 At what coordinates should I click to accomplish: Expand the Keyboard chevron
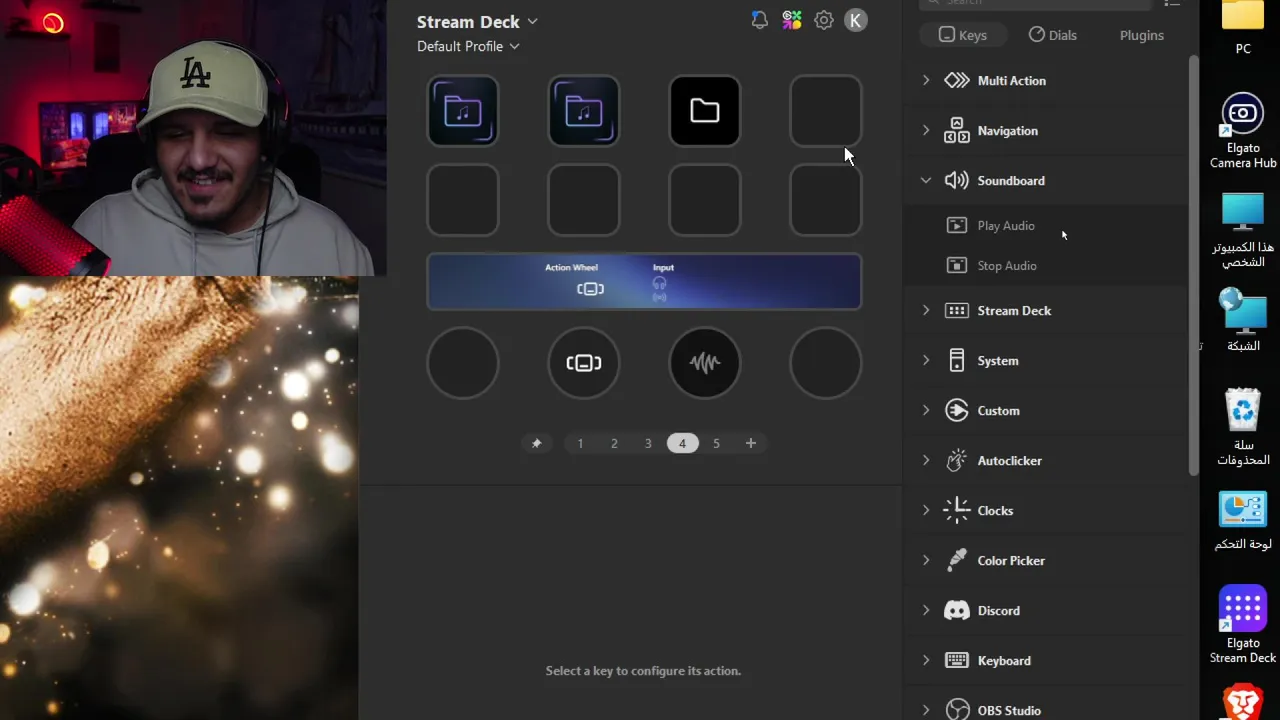point(926,661)
